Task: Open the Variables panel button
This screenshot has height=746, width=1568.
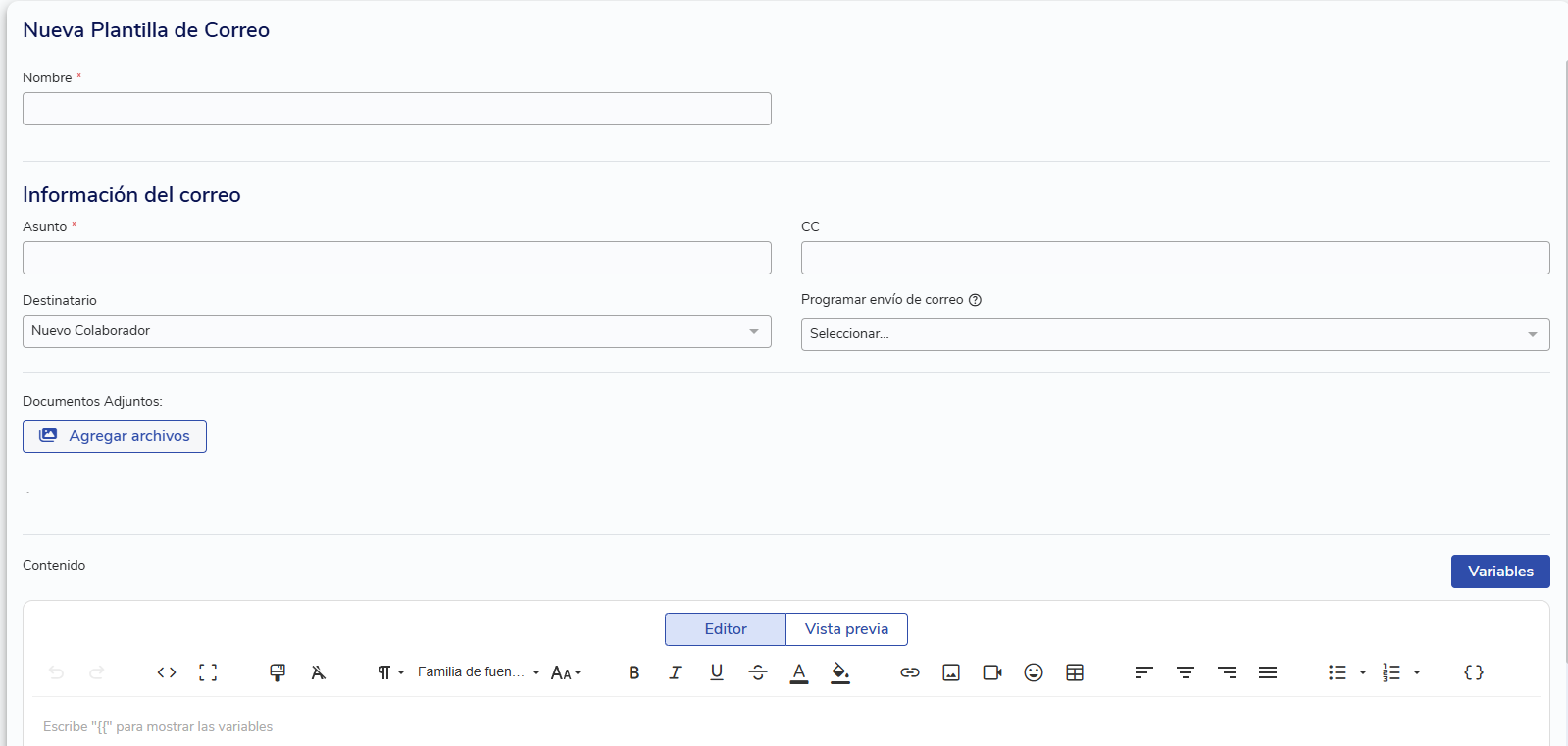Action: coord(1499,572)
